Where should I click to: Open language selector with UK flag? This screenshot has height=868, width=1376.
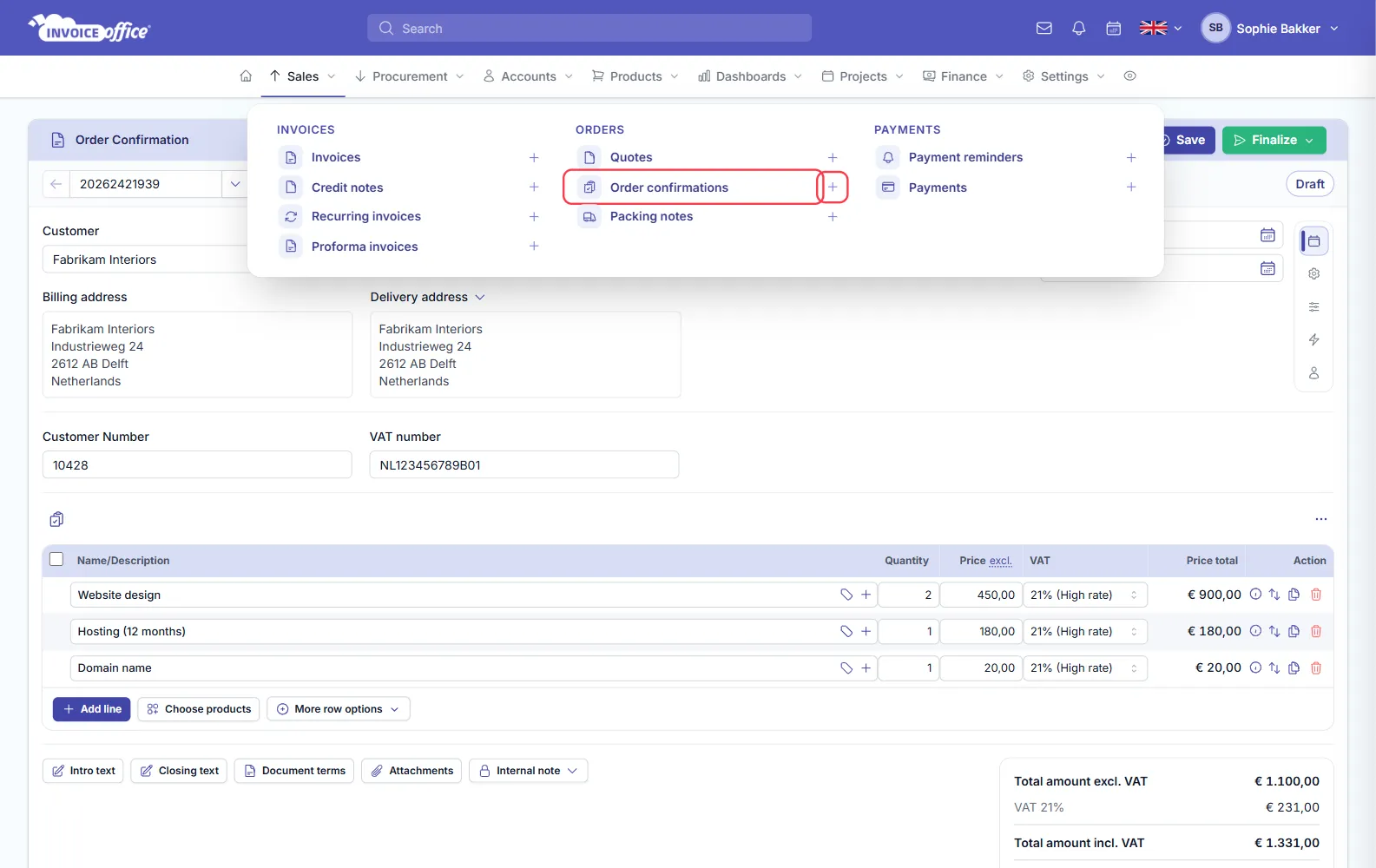tap(1161, 29)
